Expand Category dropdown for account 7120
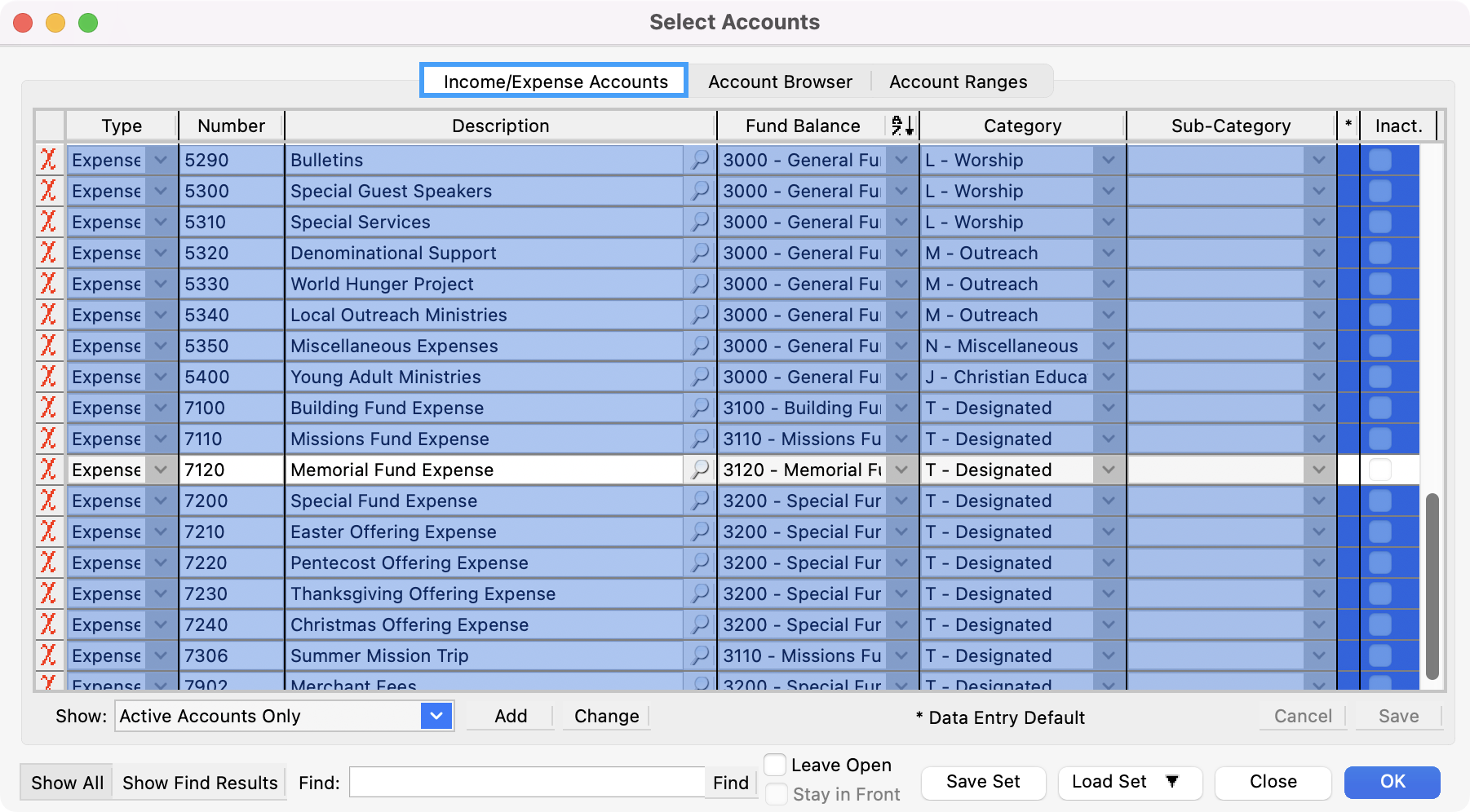This screenshot has width=1470, height=812. tap(1108, 470)
